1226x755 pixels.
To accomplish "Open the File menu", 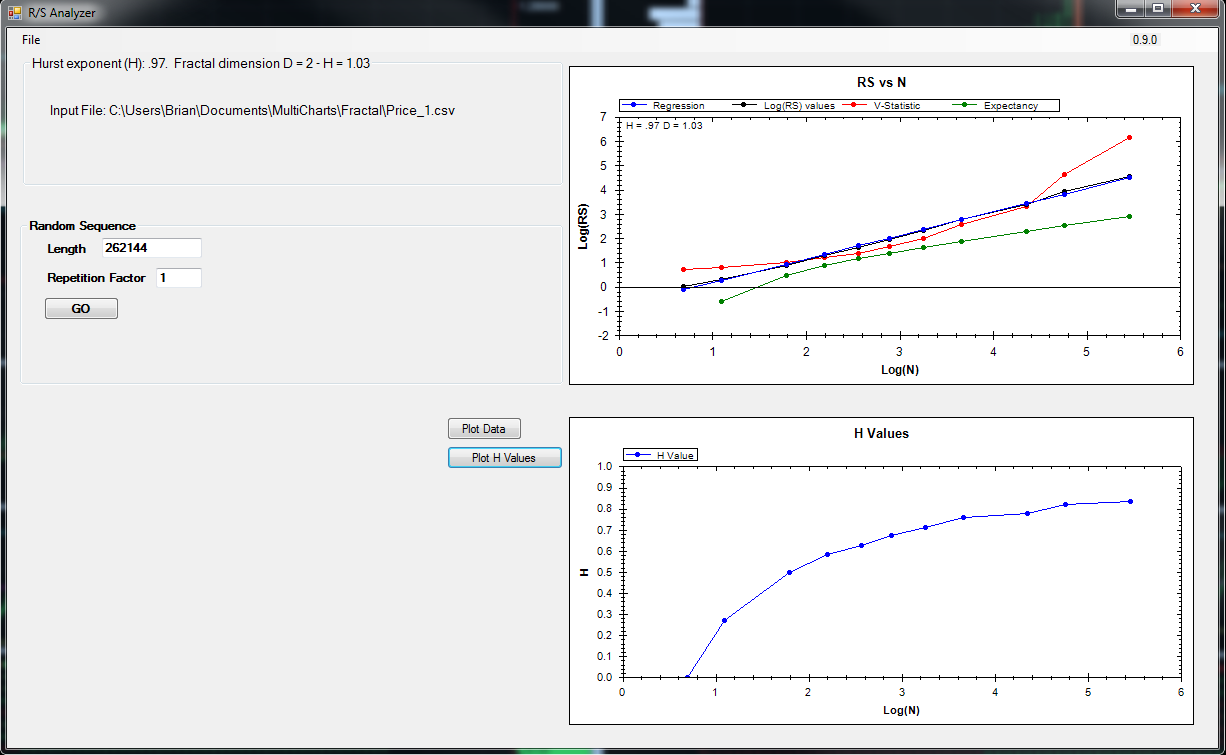I will coord(31,40).
